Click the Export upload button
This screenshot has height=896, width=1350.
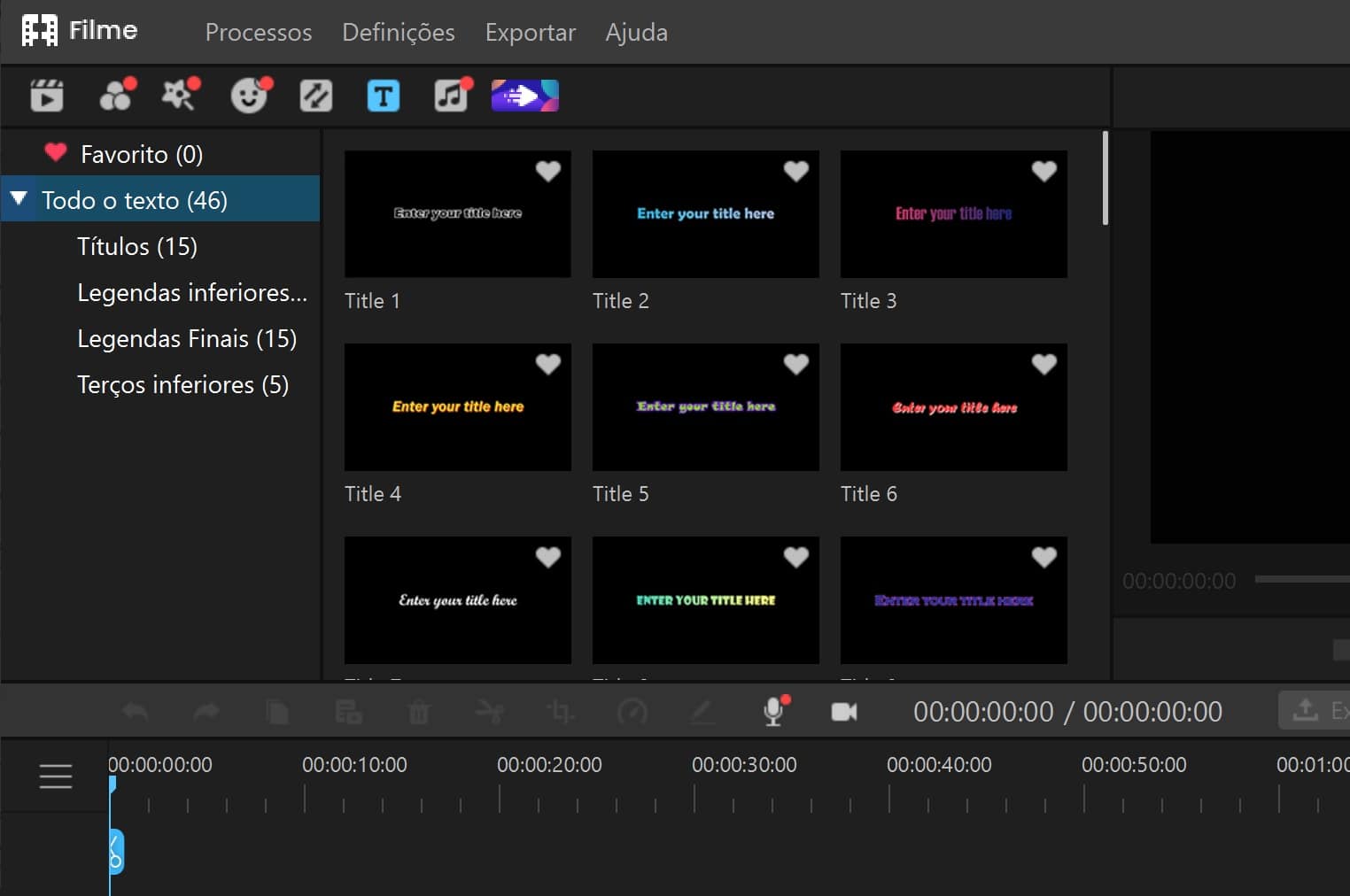(x=1315, y=711)
